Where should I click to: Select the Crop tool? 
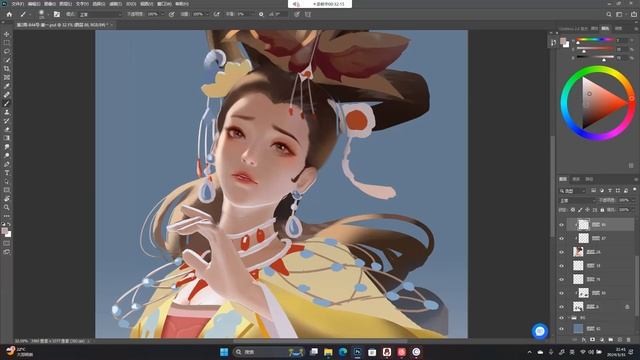coord(7,69)
